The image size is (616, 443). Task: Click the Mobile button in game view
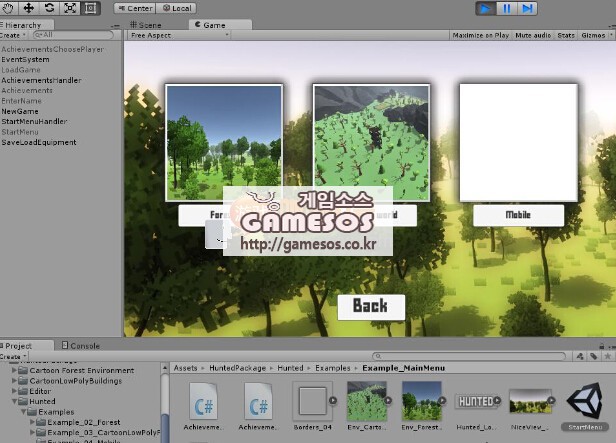(x=519, y=215)
